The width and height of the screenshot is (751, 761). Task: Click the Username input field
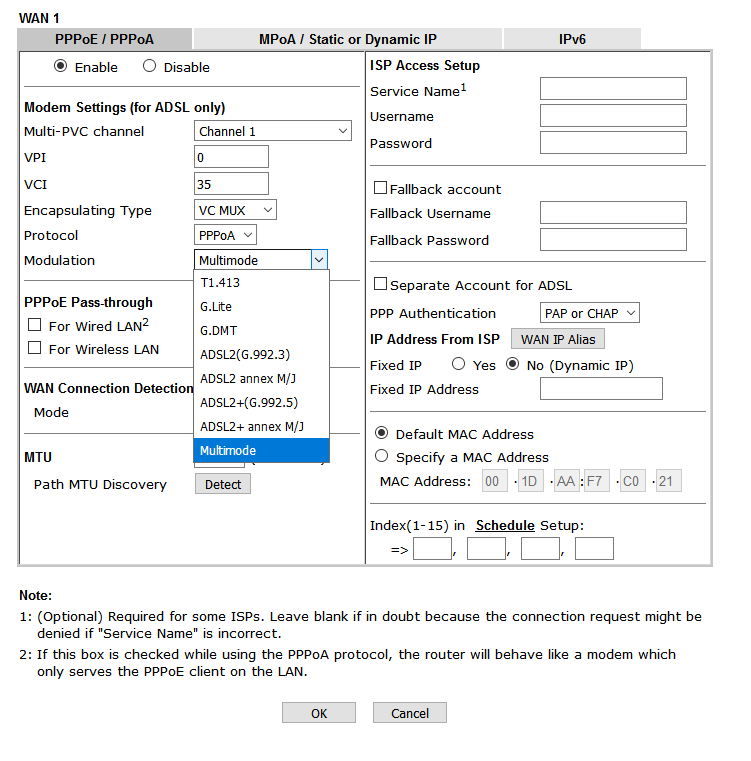pos(612,116)
